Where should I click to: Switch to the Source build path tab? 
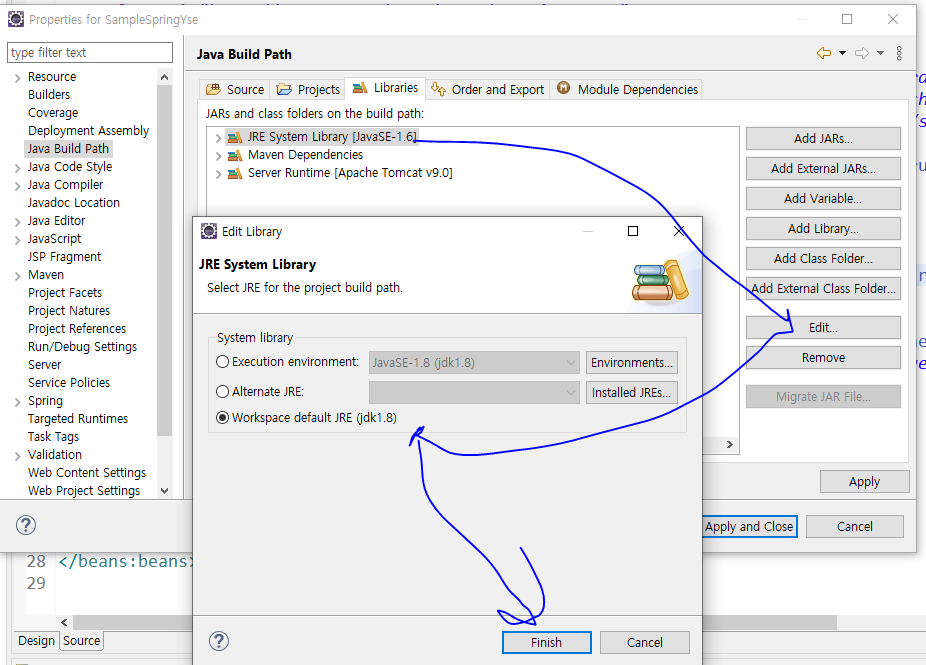pyautogui.click(x=235, y=89)
